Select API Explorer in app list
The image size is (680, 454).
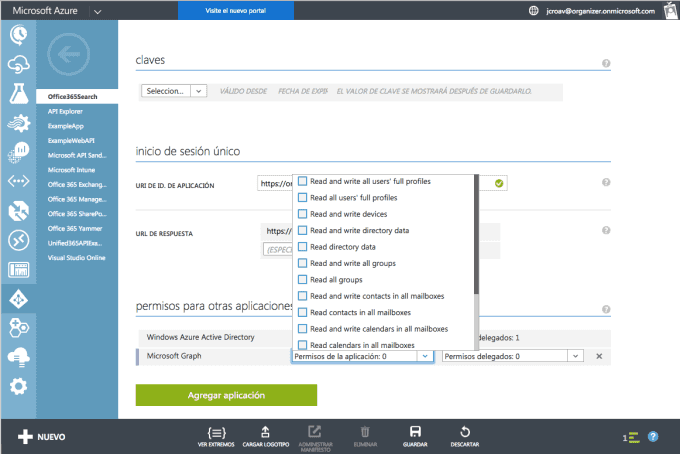tap(65, 111)
